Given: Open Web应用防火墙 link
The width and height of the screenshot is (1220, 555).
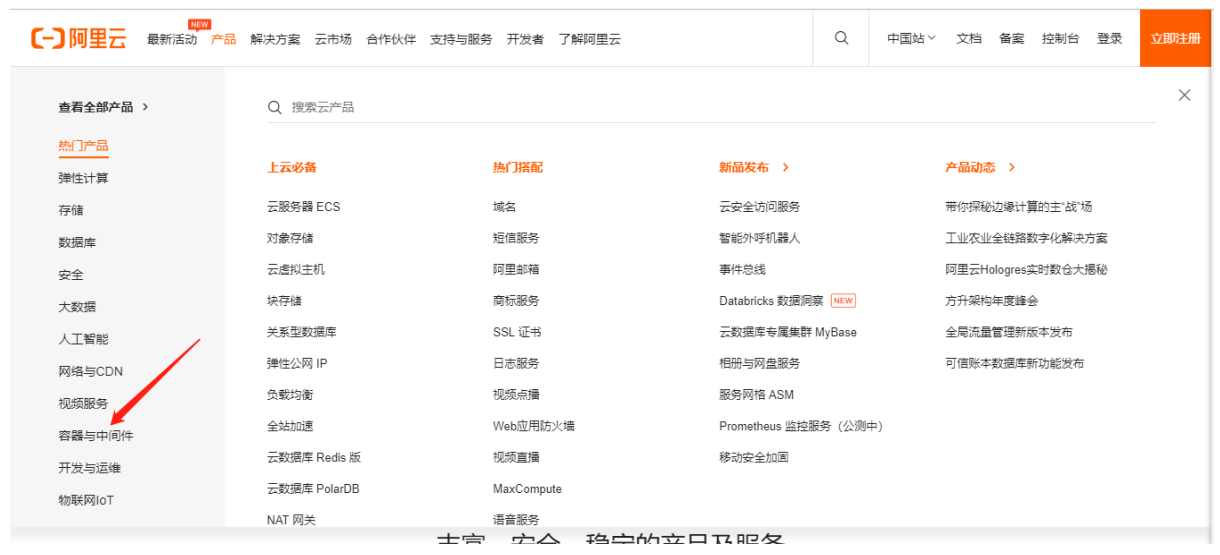Looking at the screenshot, I should click(x=534, y=426).
